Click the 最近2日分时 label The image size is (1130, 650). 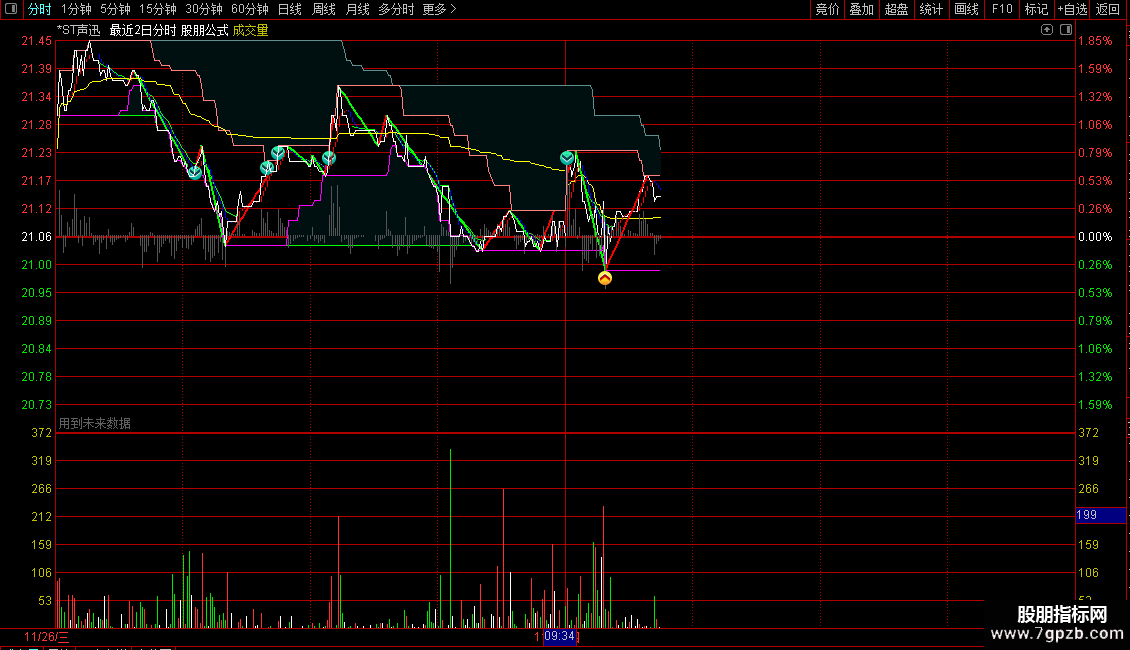tap(143, 30)
